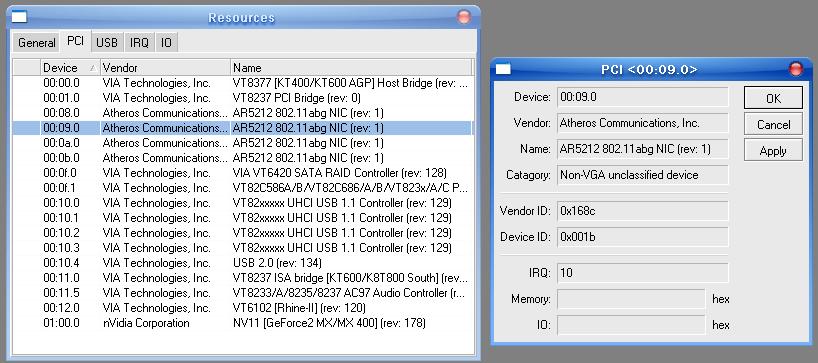
Task: Sort the list by Device column header
Action: pos(70,68)
